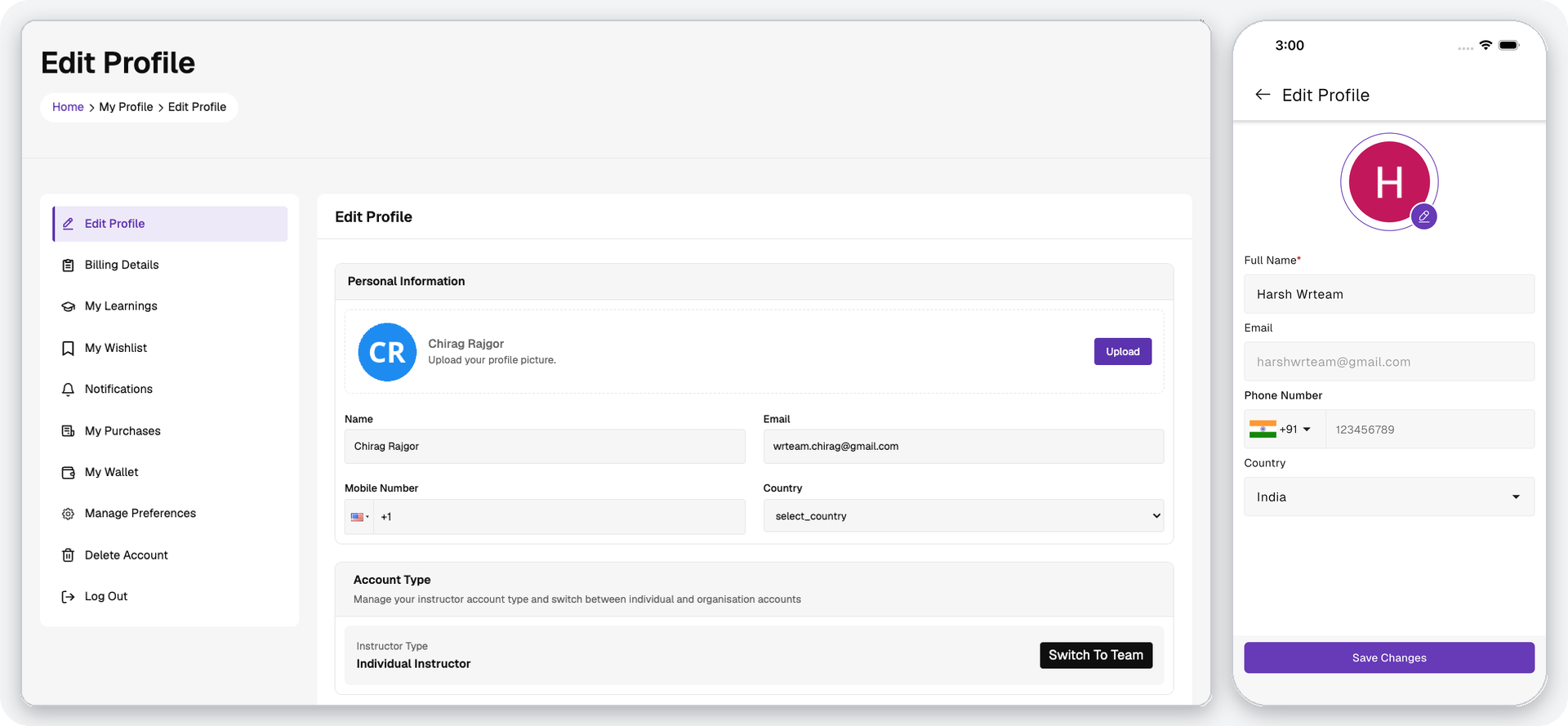1568x726 pixels.
Task: Click the Edit Profile breadcrumb text
Action: point(197,107)
